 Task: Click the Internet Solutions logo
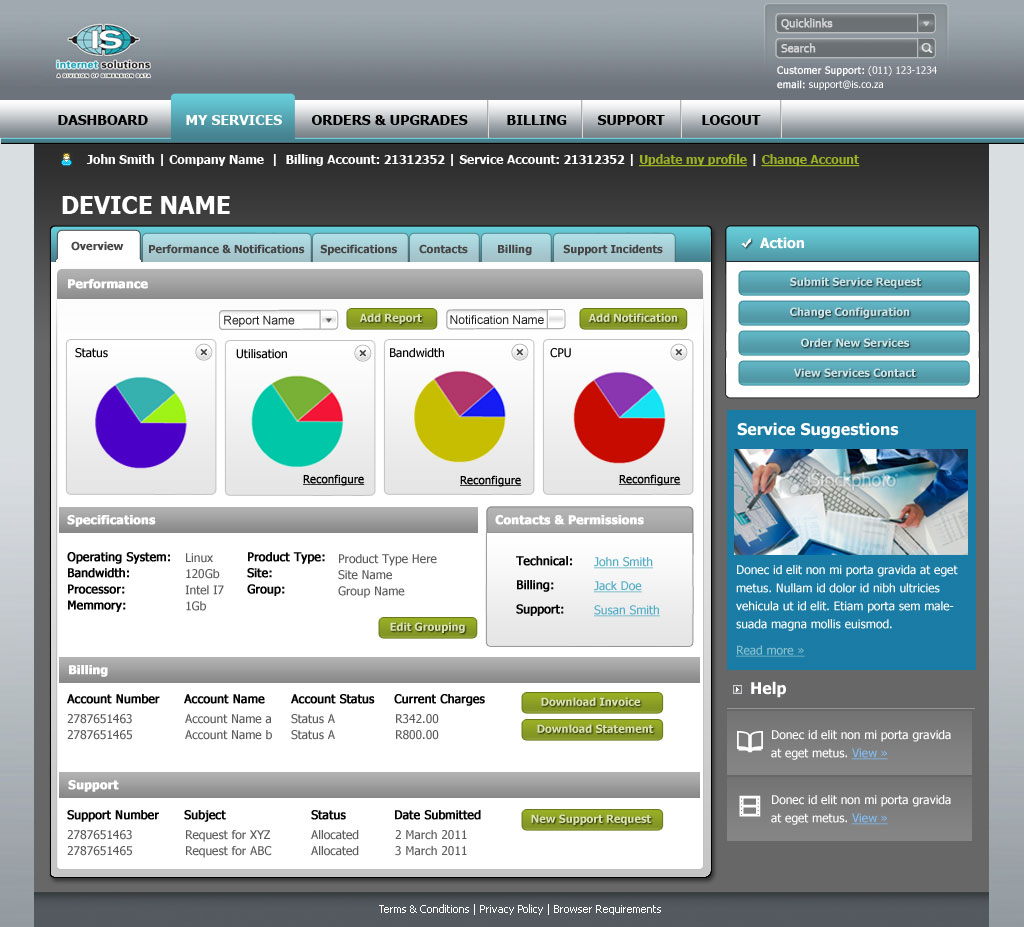pyautogui.click(x=103, y=51)
